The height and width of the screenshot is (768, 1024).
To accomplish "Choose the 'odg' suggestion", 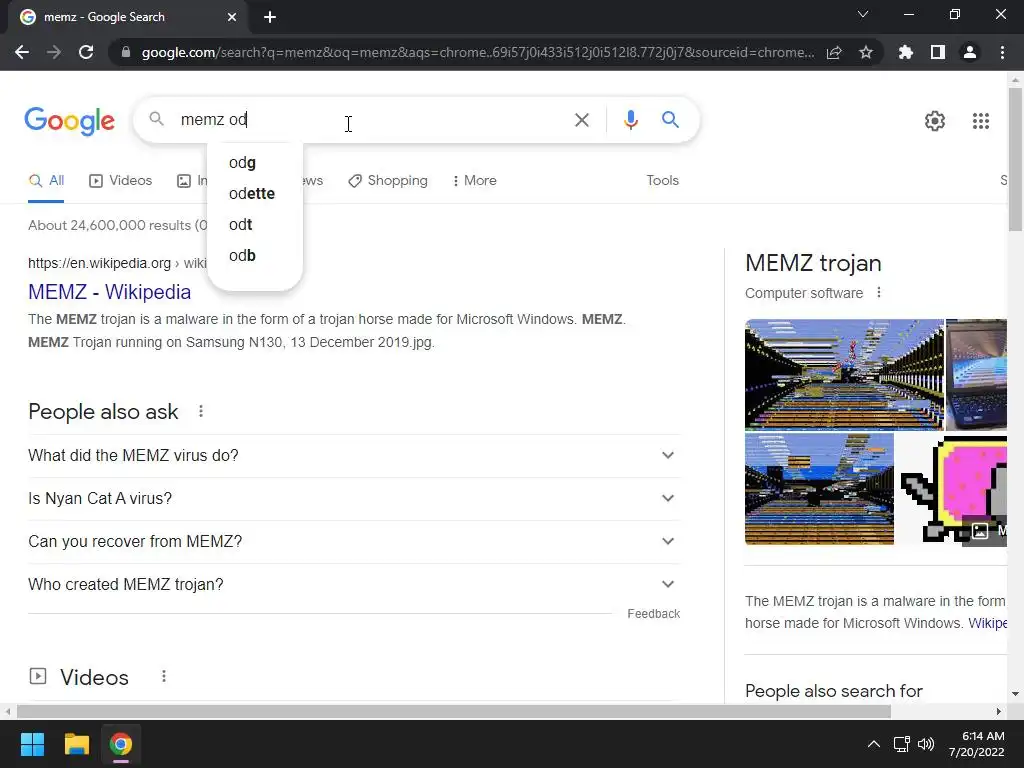I will tap(255, 163).
